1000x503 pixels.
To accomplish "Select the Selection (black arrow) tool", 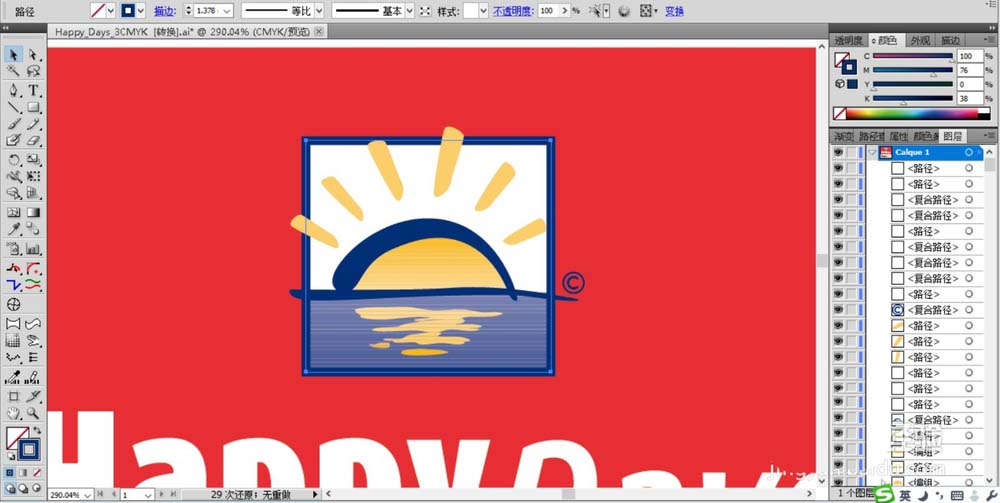I will click(x=13, y=54).
